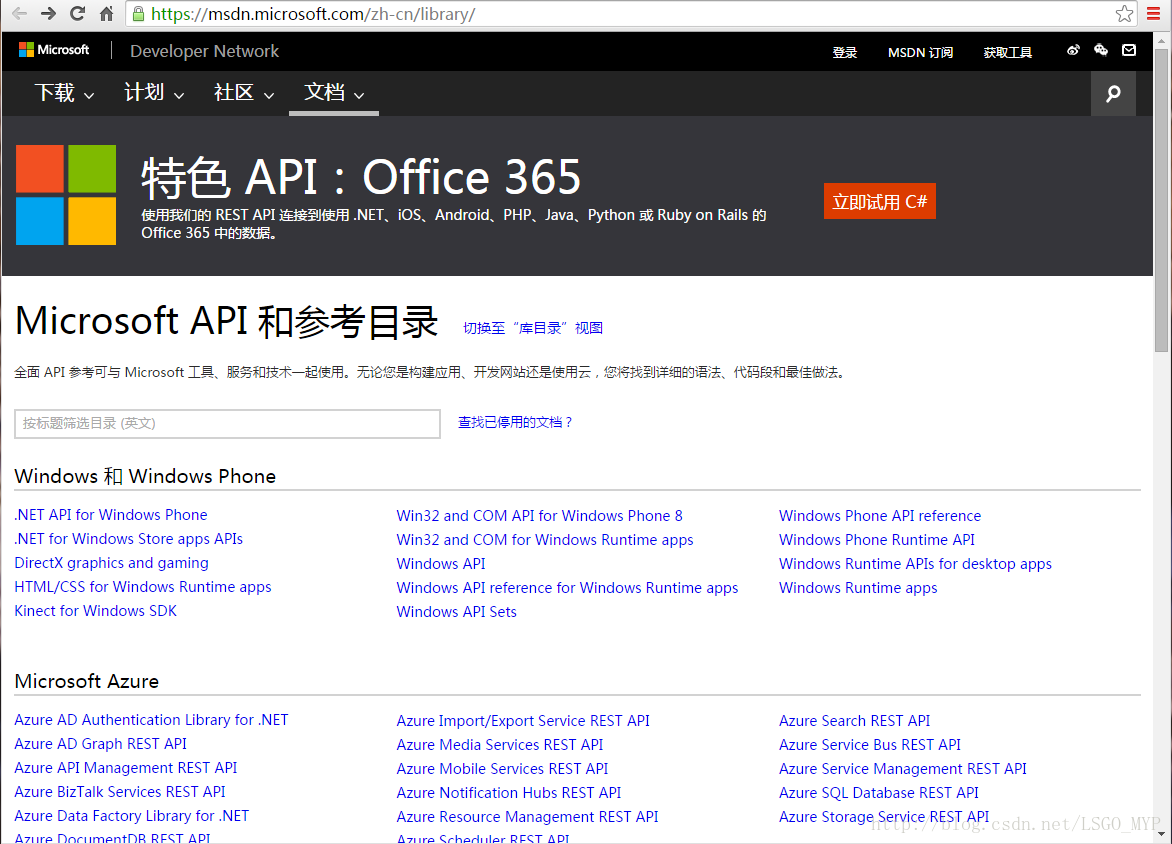Click the vertical scrollbar thumb
The height and width of the screenshot is (844, 1172).
click(1161, 200)
